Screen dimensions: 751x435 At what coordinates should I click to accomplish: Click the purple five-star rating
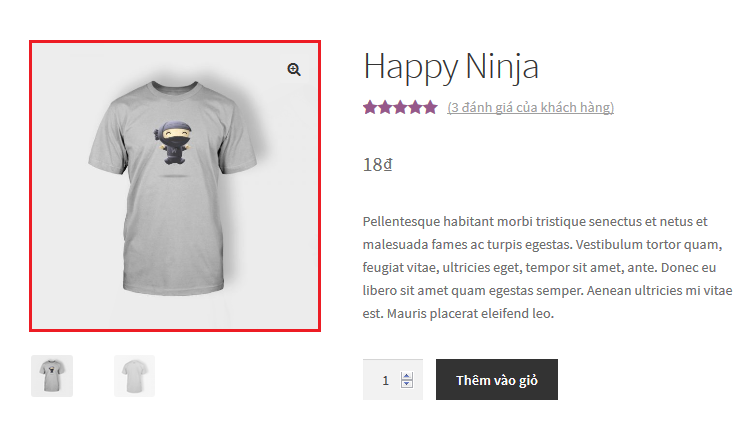(x=400, y=107)
